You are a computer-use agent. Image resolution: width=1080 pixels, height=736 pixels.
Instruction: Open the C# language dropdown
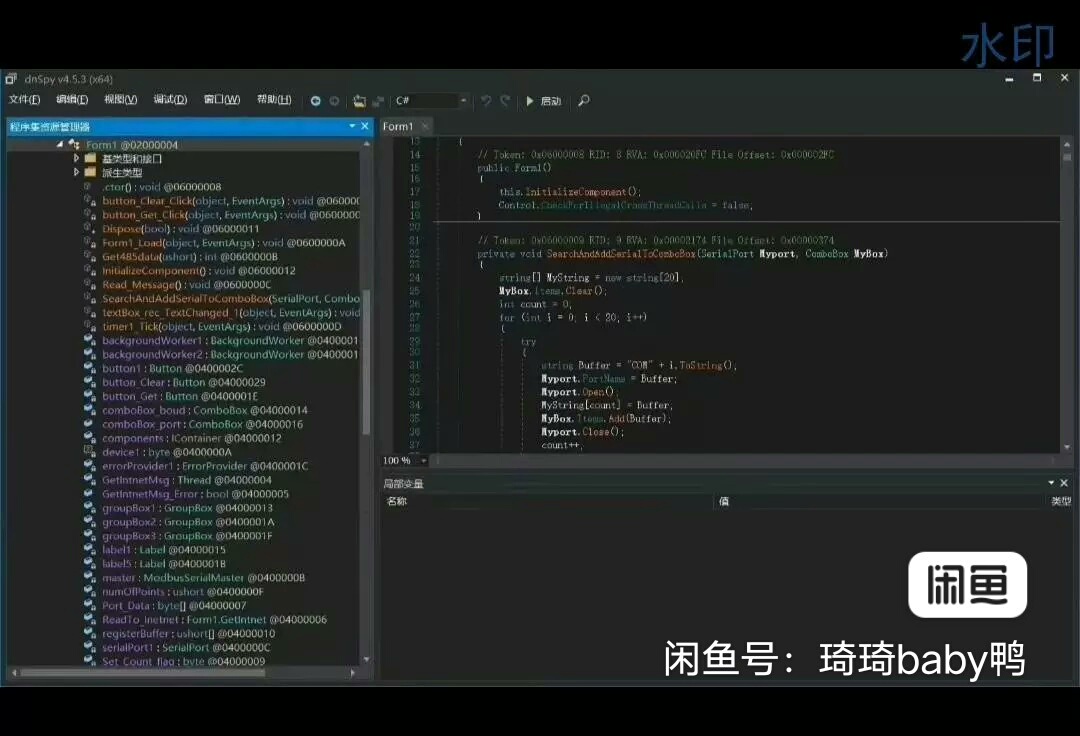tap(430, 101)
